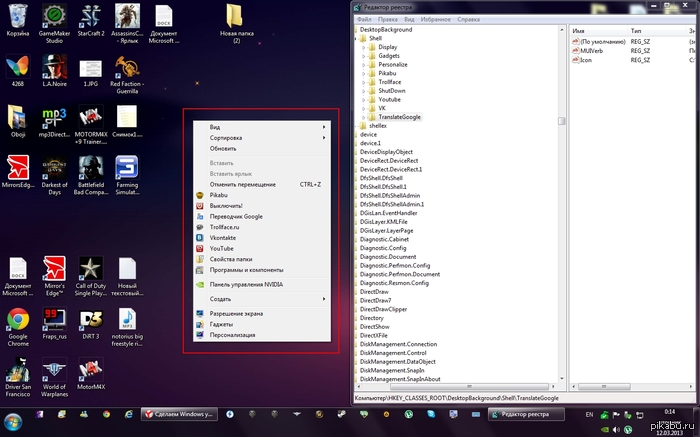
Task: Select the MUIVerb registry value
Action: tap(591, 50)
